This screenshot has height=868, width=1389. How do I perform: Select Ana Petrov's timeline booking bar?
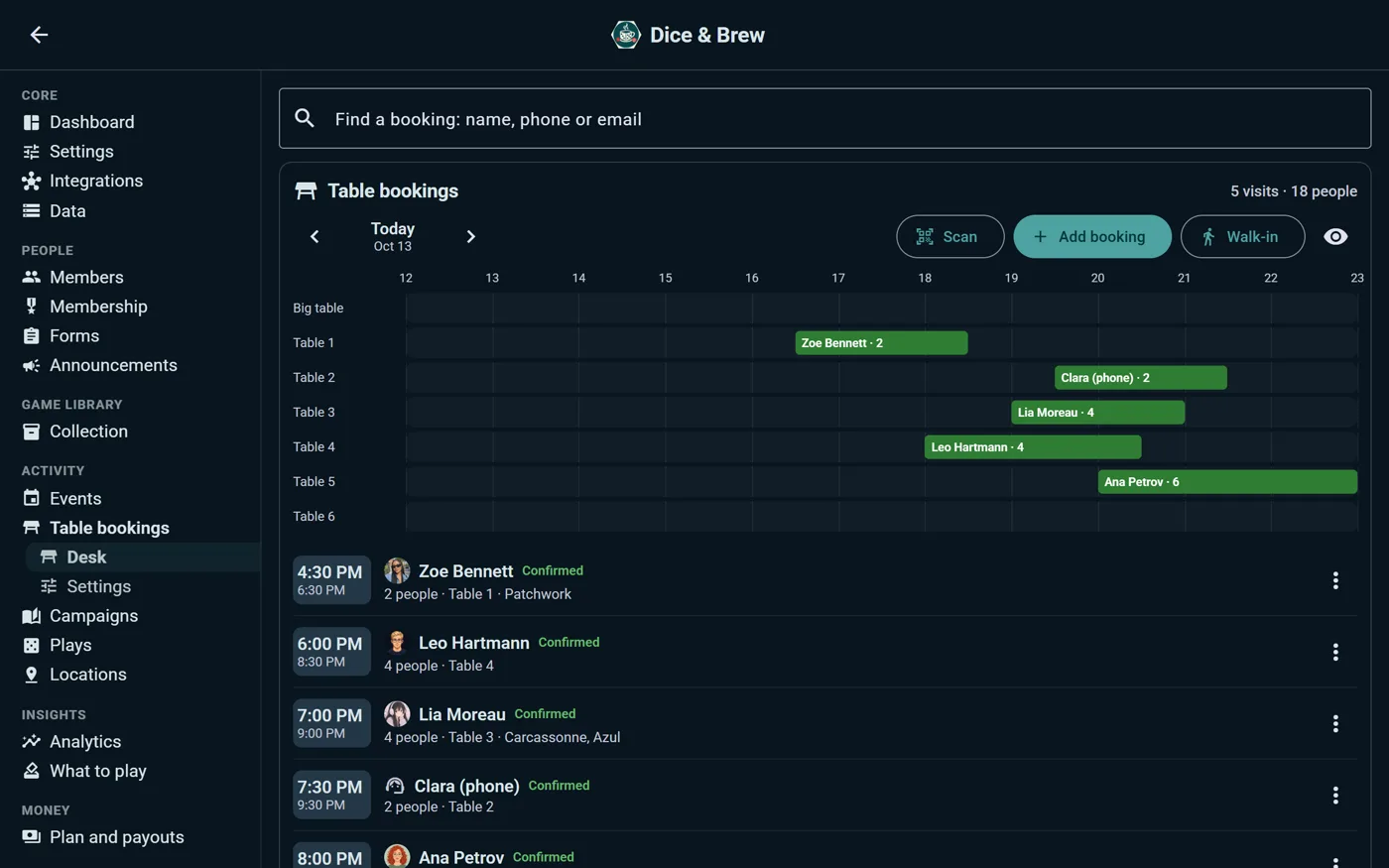1227,482
